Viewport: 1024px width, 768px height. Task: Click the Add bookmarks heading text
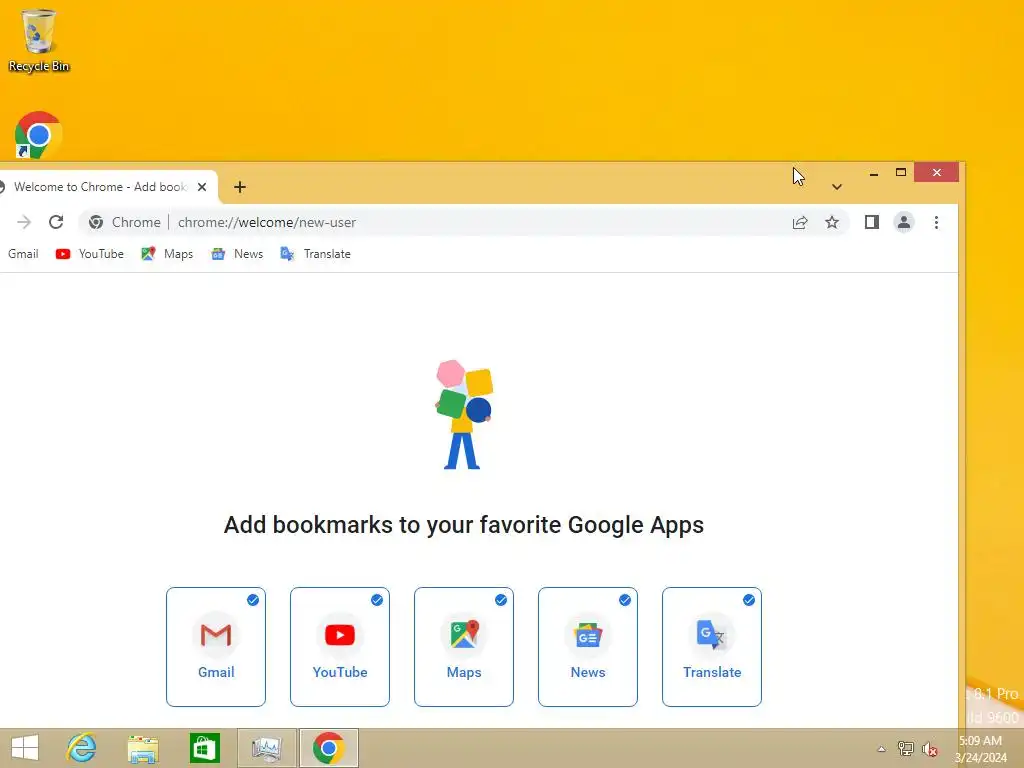tap(464, 525)
